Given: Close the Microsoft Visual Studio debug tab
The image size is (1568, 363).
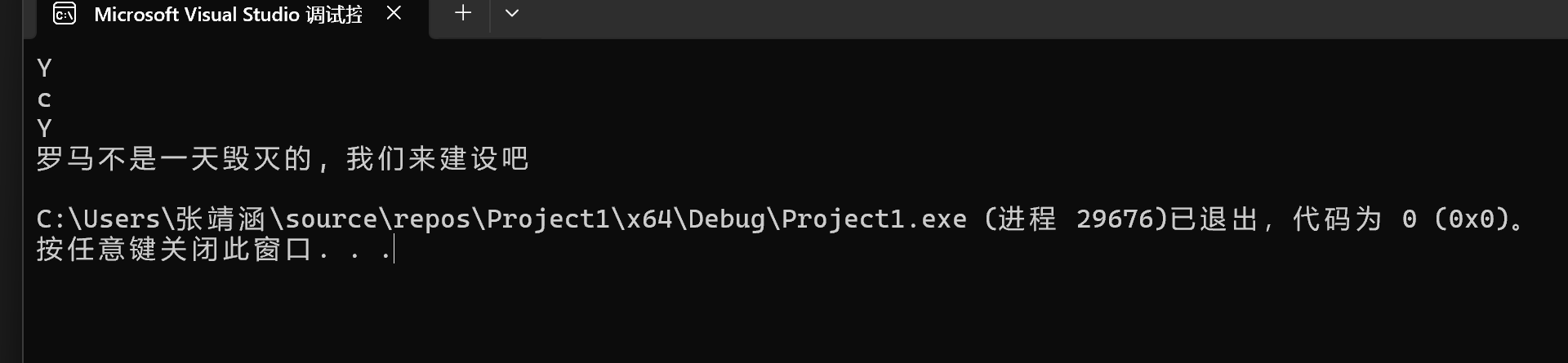Looking at the screenshot, I should (x=394, y=13).
